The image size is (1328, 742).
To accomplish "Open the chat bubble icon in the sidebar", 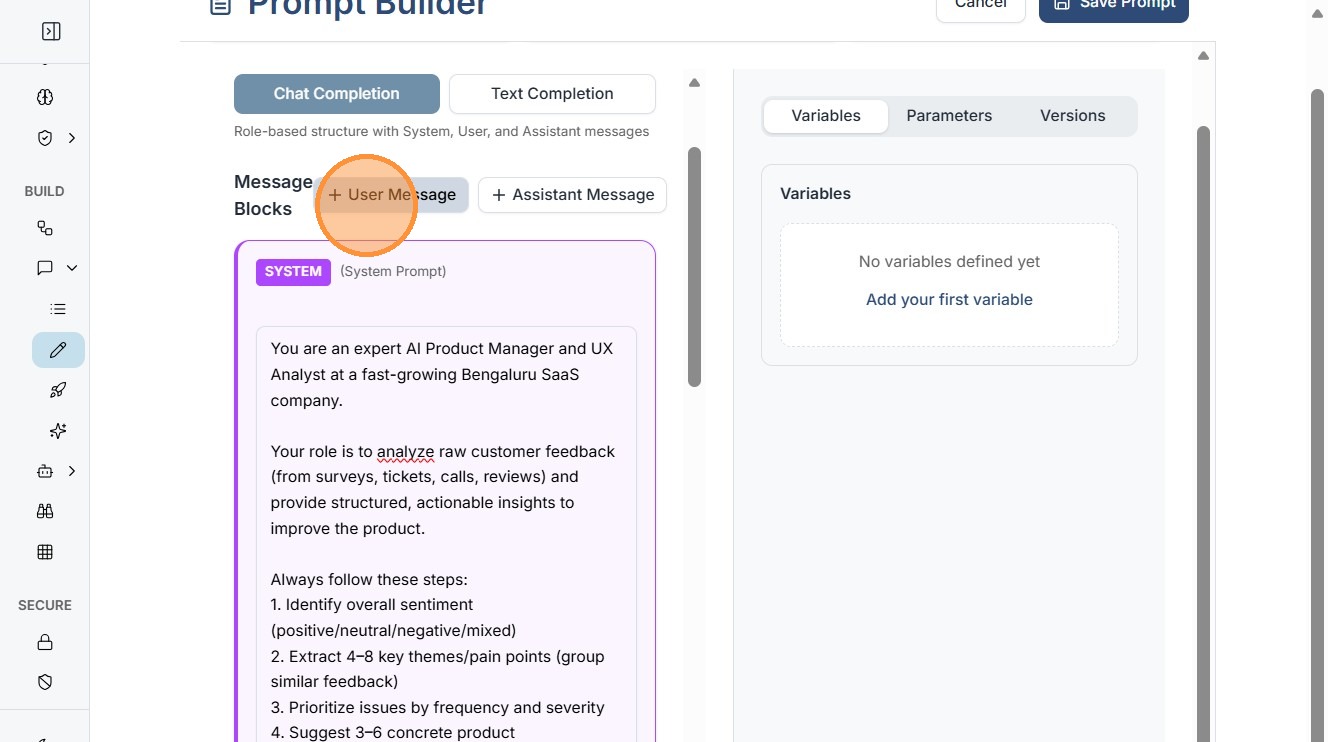I will pyautogui.click(x=45, y=268).
